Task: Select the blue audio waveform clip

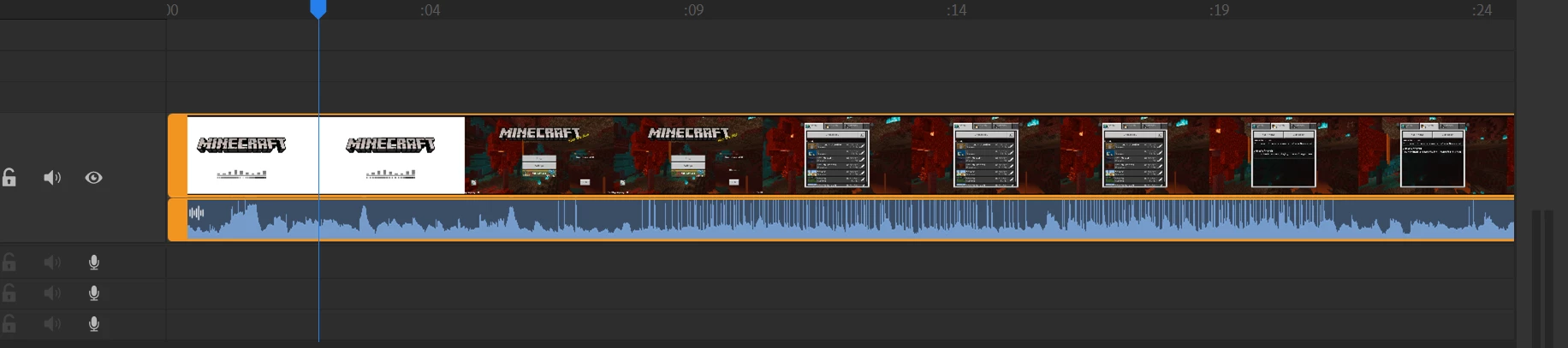Action: point(851,221)
